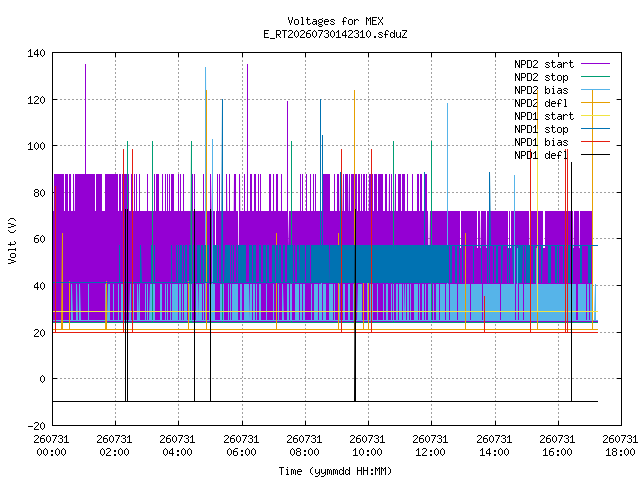Click the 'NPD2 stop' legend label

(541, 77)
